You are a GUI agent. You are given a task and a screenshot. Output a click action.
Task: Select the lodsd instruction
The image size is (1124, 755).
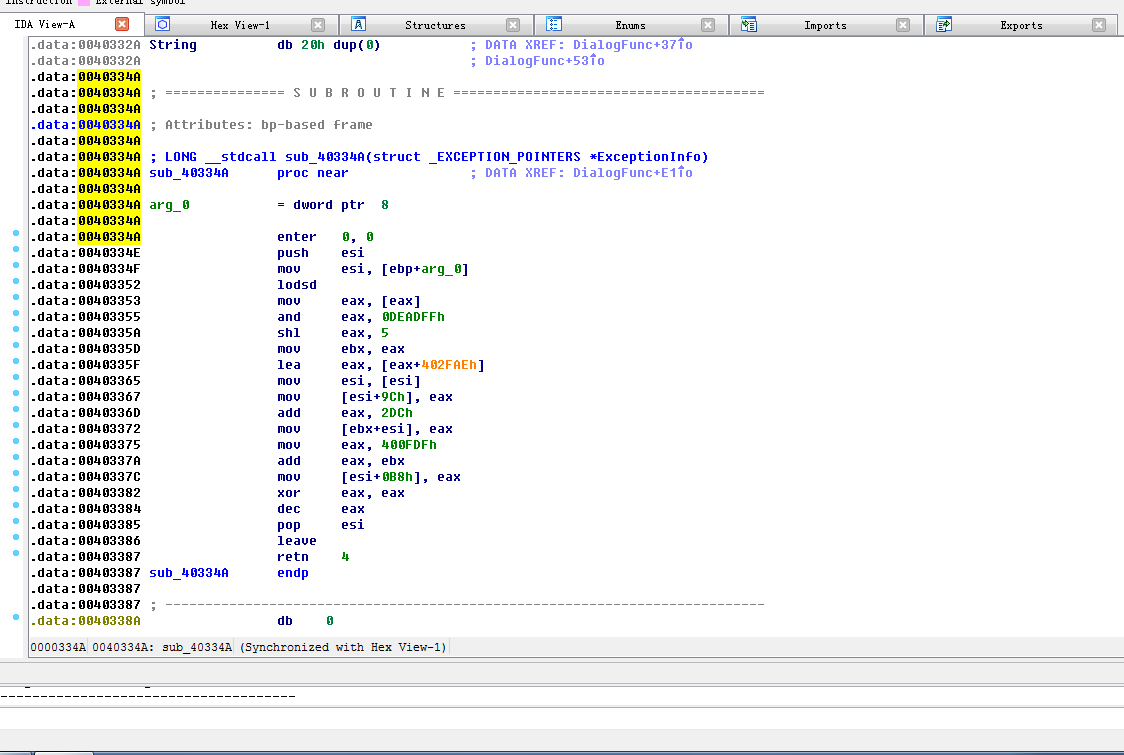[x=297, y=285]
